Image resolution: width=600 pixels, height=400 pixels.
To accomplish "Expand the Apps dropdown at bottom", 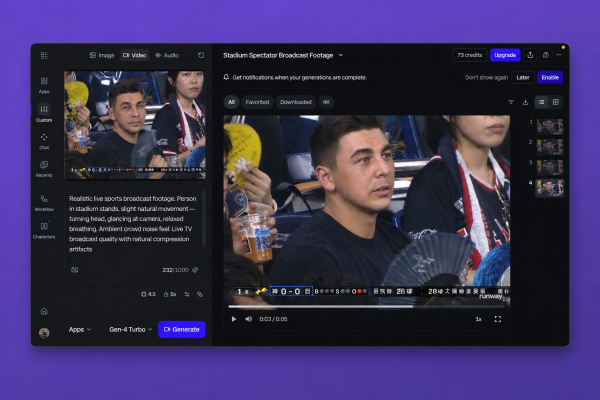I will point(80,330).
